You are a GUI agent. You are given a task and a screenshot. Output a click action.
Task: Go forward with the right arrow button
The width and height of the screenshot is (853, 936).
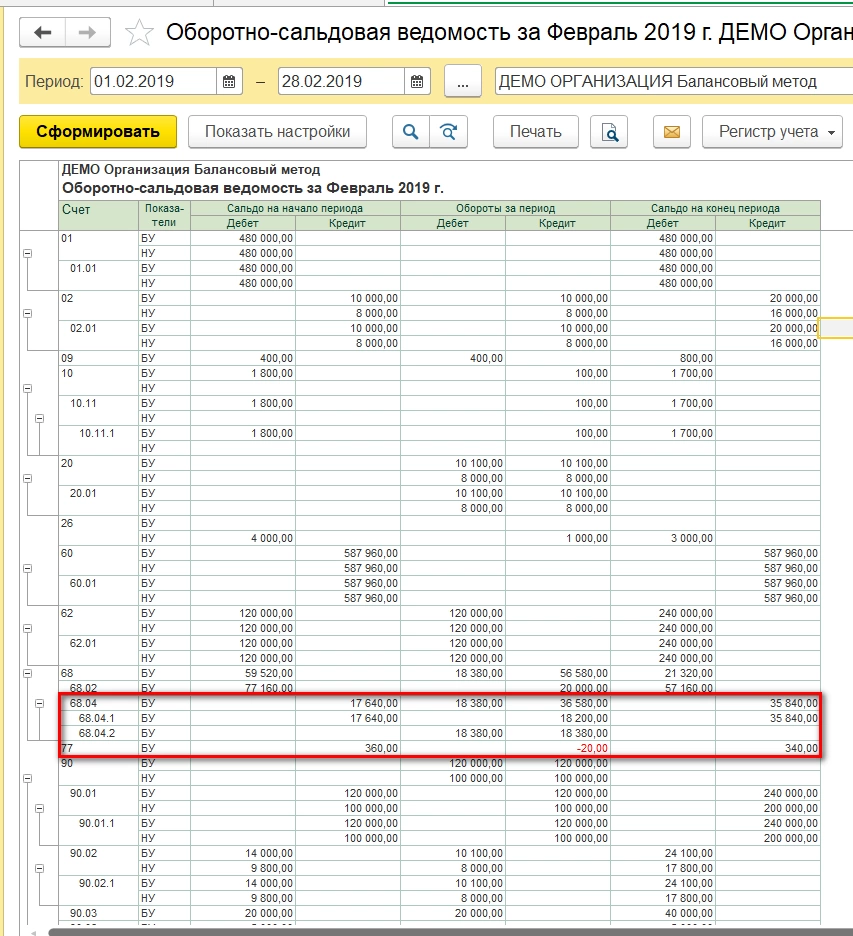tap(87, 32)
